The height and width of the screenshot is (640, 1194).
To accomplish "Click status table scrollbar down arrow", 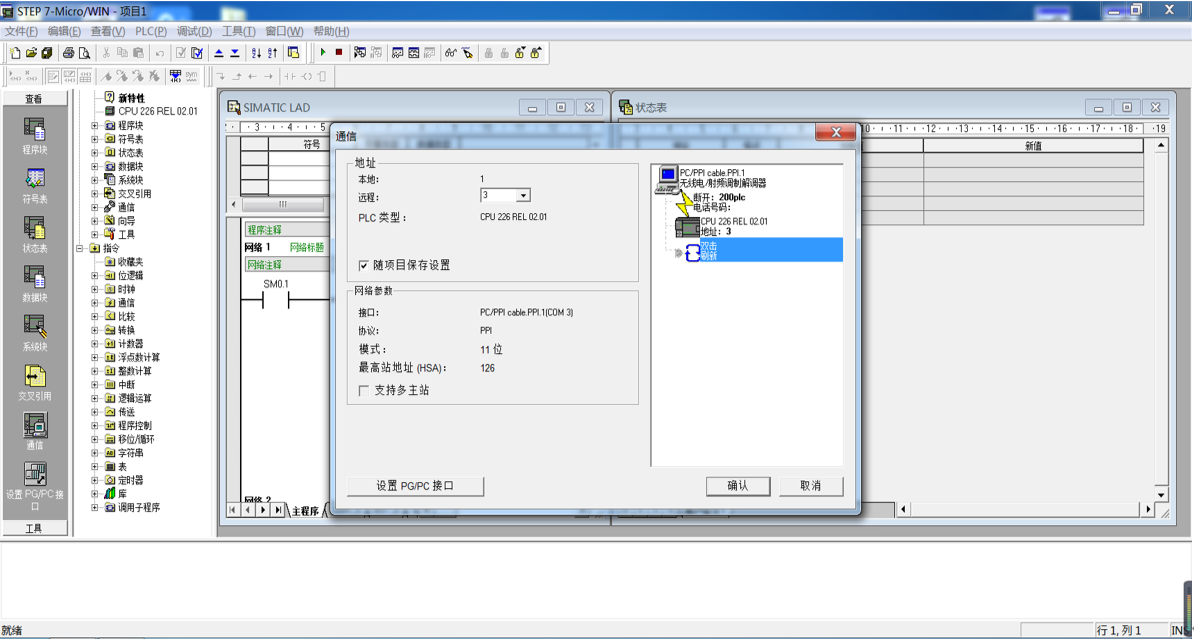I will click(x=1160, y=494).
